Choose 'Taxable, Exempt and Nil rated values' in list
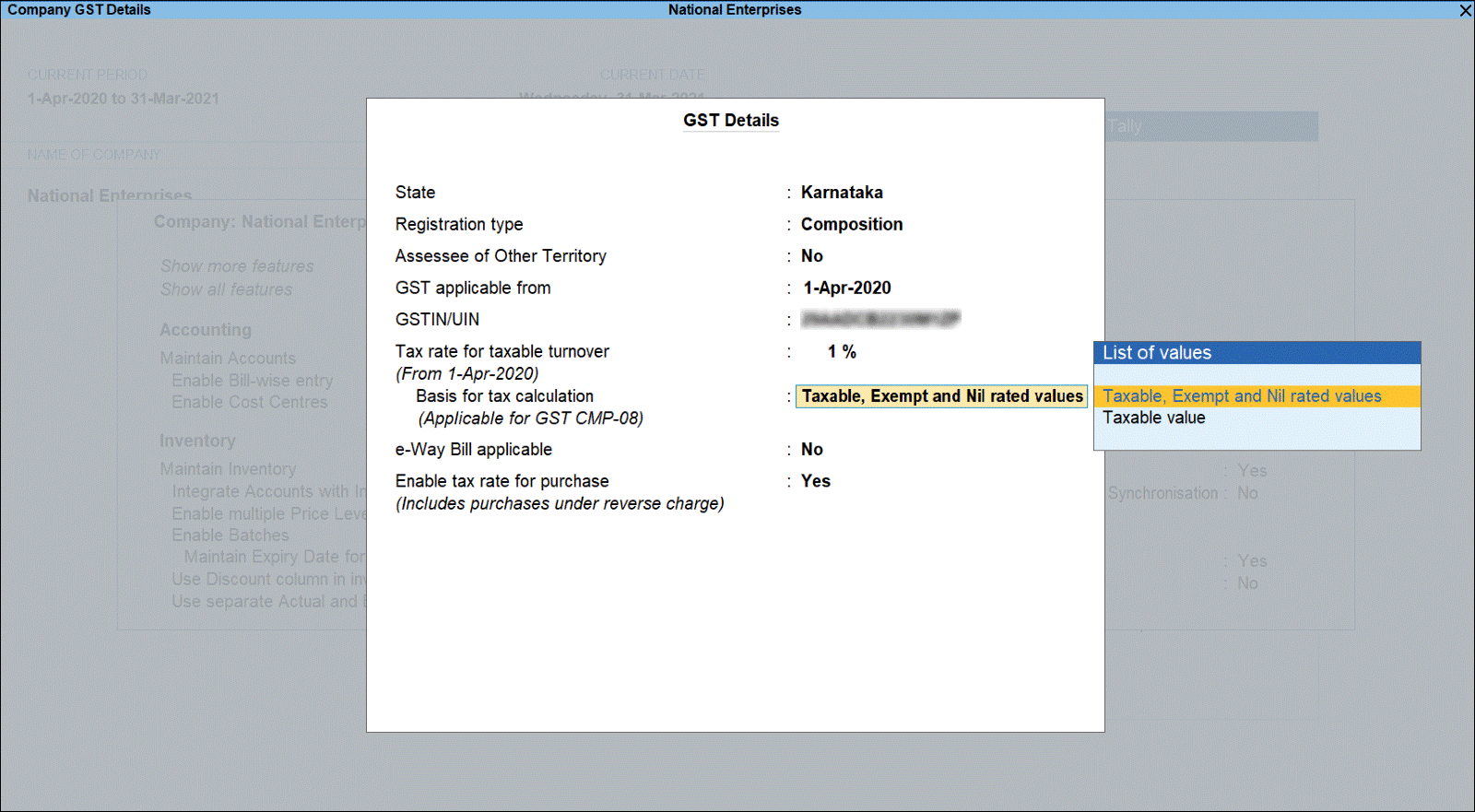The height and width of the screenshot is (812, 1475). click(x=1241, y=396)
